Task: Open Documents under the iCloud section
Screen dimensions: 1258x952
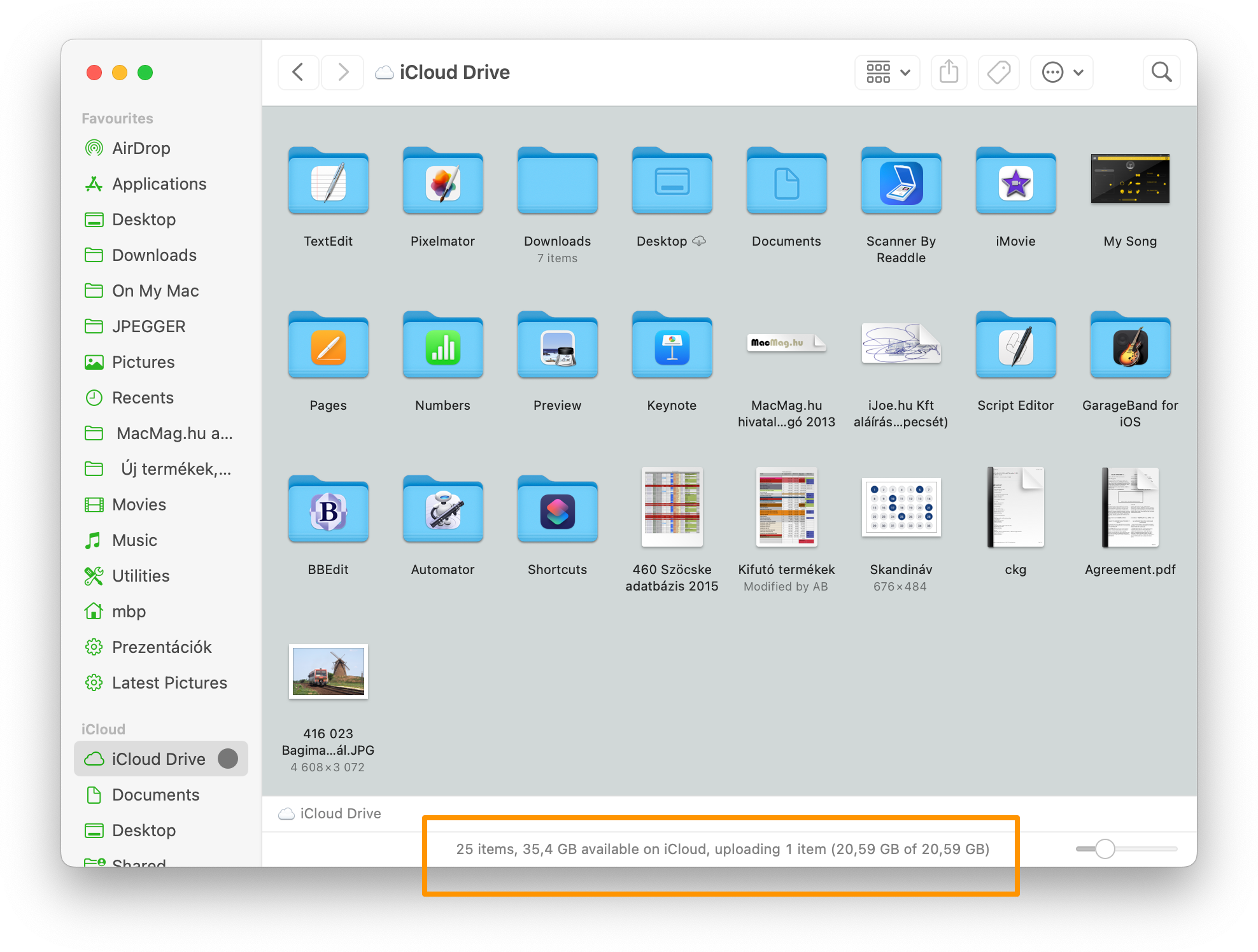Action: click(x=160, y=795)
